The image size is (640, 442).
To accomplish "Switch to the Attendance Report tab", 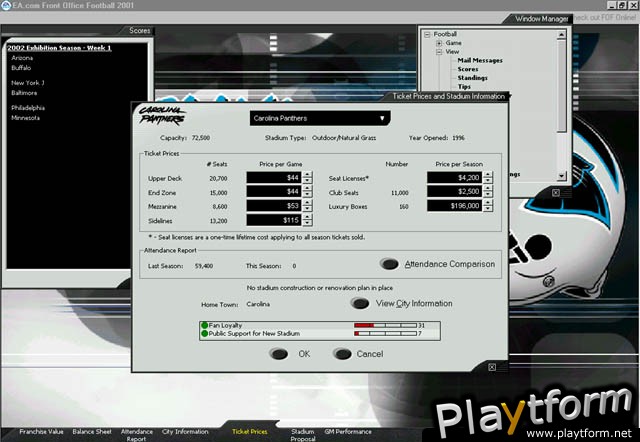I will [137, 435].
